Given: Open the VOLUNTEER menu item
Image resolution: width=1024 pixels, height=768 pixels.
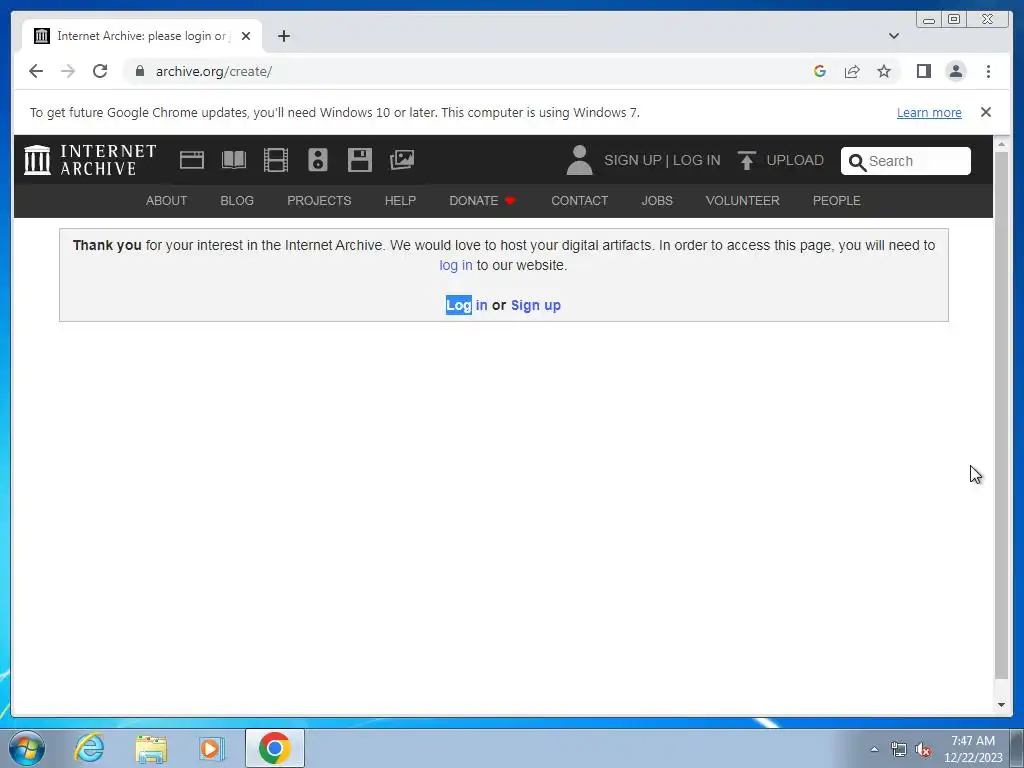Looking at the screenshot, I should pos(743,200).
